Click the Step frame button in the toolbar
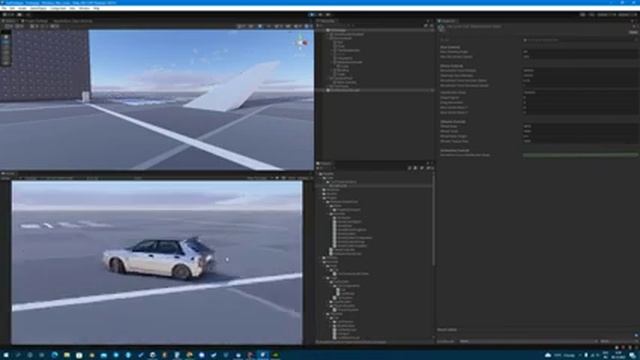This screenshot has height=360, width=640. coord(328,15)
